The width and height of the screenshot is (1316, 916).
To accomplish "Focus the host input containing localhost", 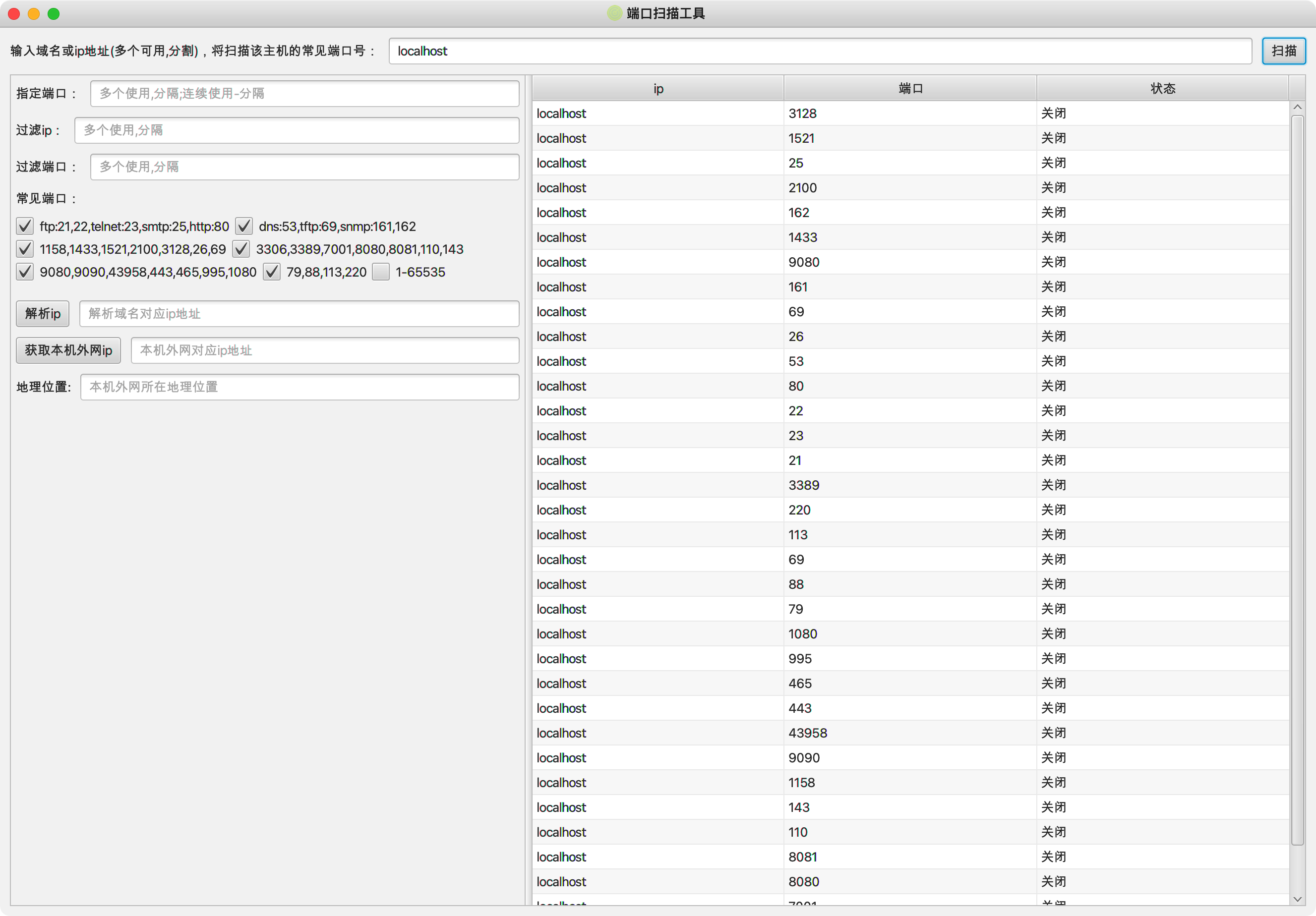I will [x=820, y=51].
